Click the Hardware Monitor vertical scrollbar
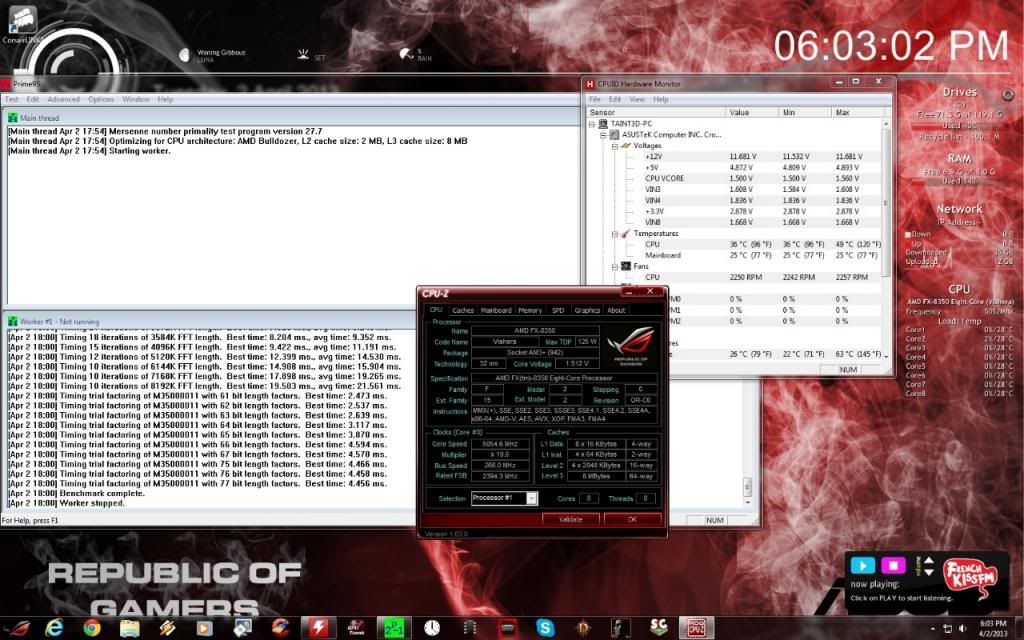Screen dimensions: 1024x640 [886, 200]
